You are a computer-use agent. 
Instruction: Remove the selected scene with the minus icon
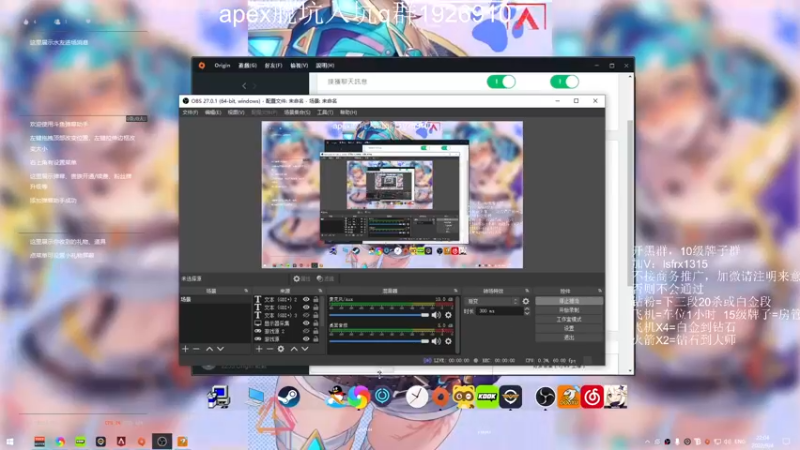(x=196, y=349)
